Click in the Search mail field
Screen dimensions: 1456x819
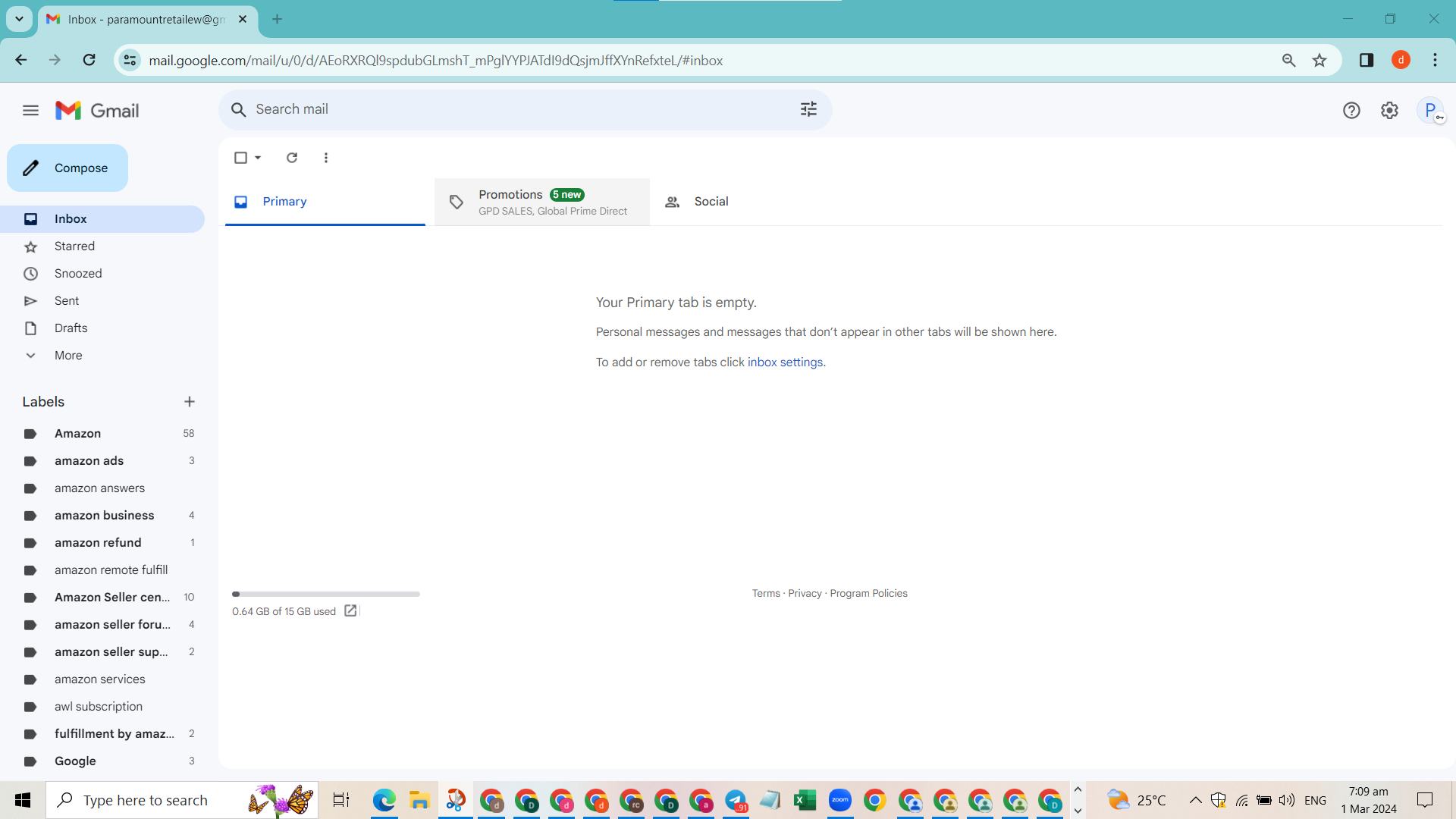[523, 109]
